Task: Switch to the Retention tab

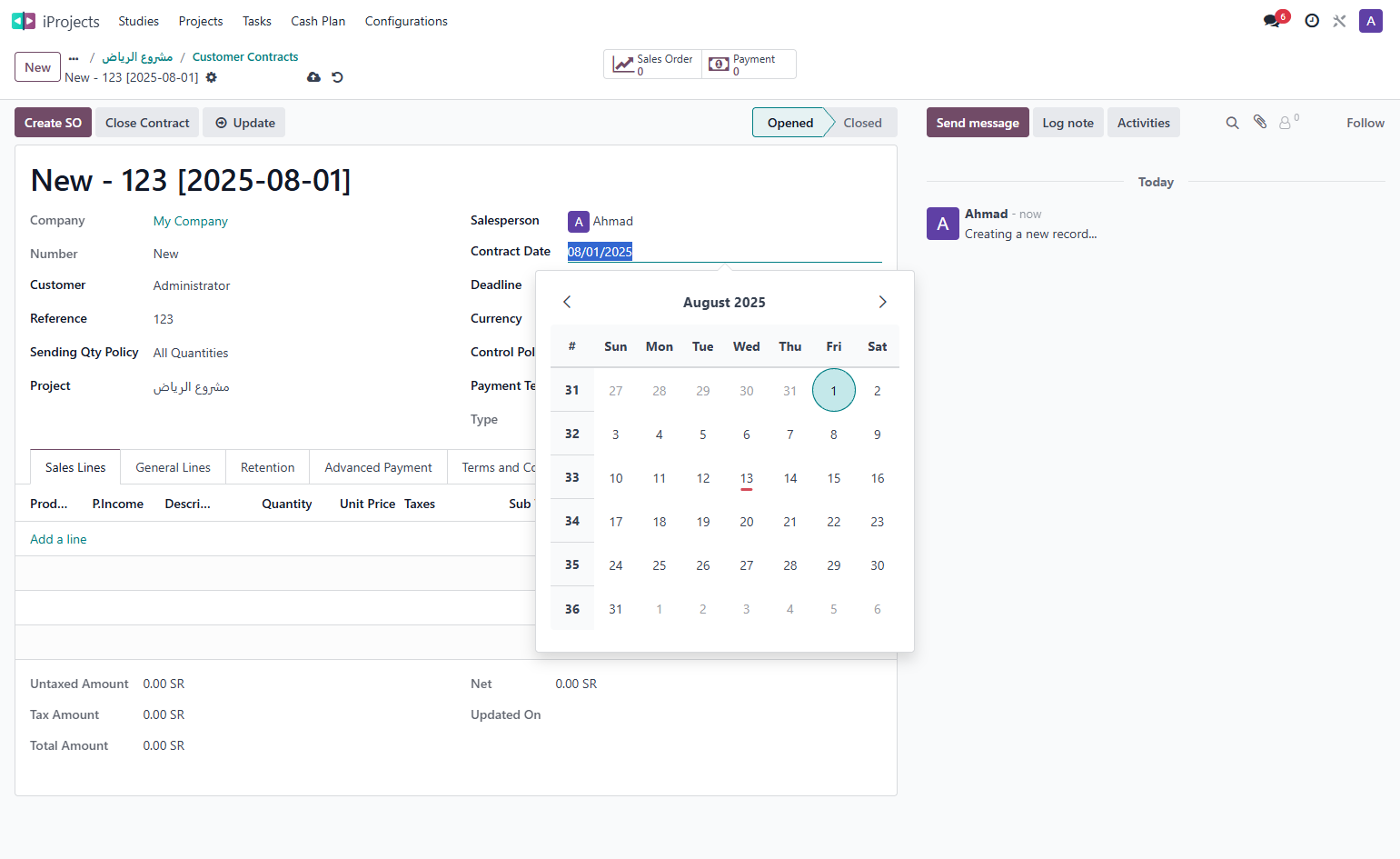Action: [x=267, y=467]
